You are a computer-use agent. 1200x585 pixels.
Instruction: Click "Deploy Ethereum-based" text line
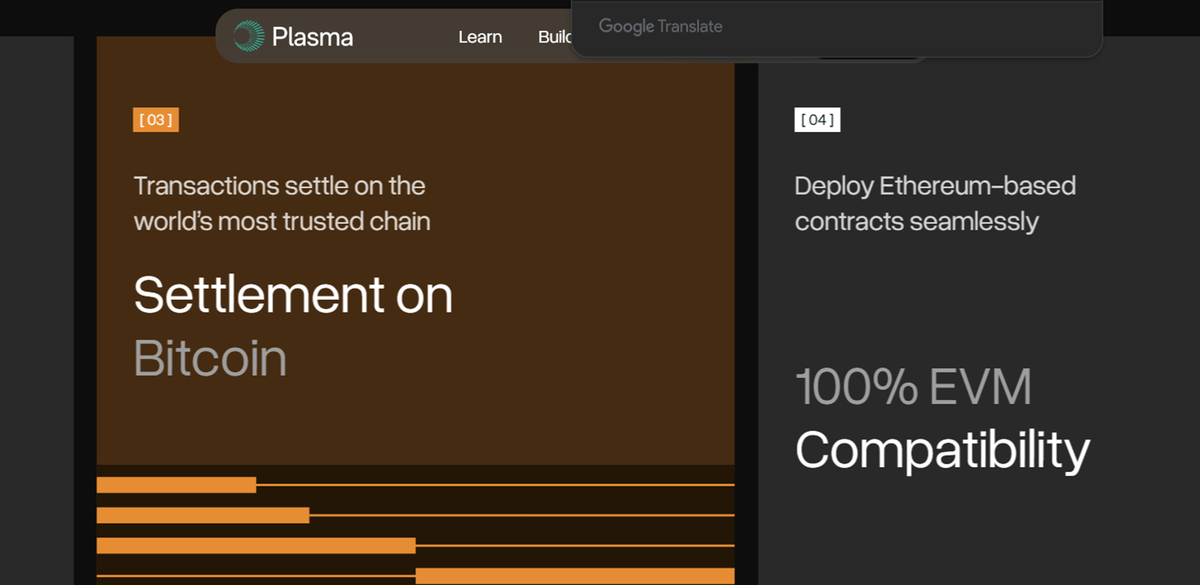935,186
